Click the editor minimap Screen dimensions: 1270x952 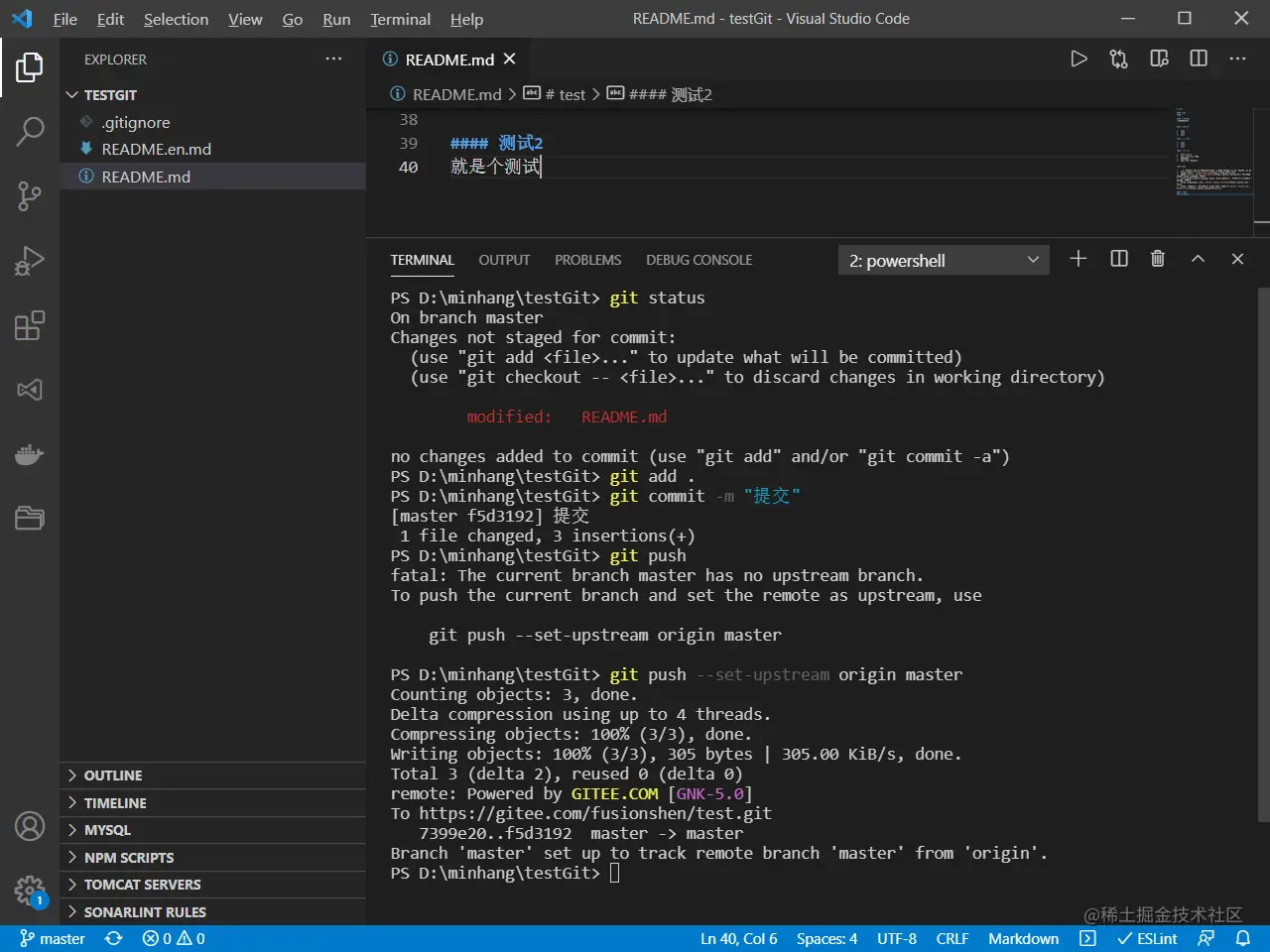pos(1212,154)
